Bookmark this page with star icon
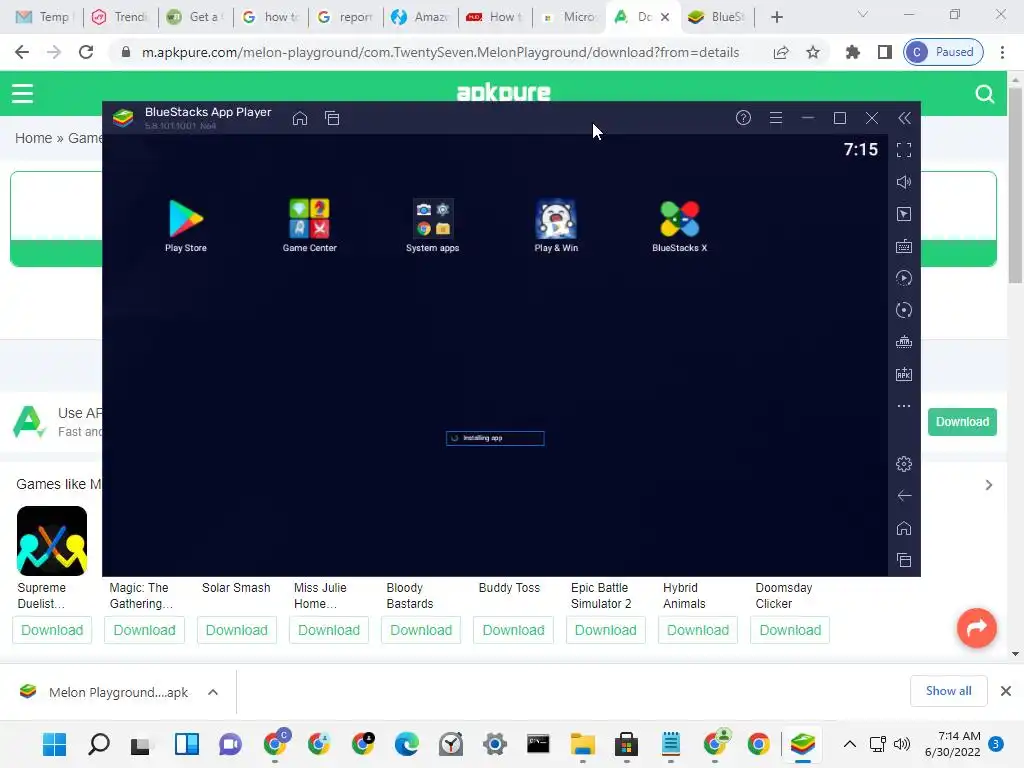This screenshot has height=768, width=1024. (813, 52)
